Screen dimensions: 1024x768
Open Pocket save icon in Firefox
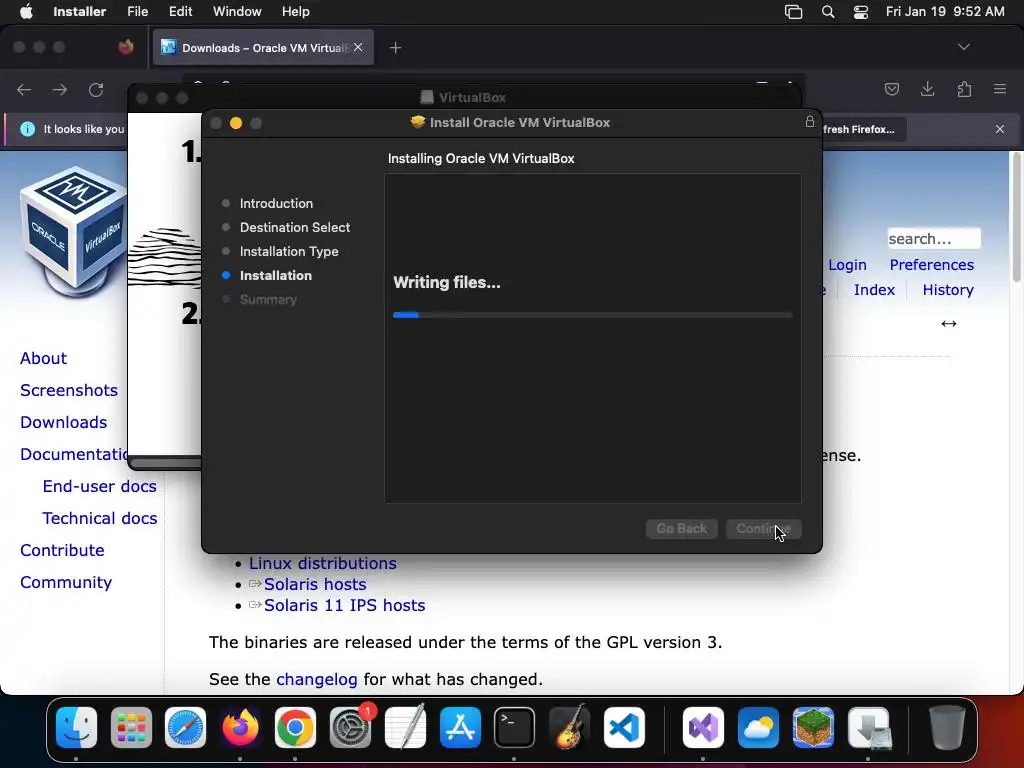(891, 89)
